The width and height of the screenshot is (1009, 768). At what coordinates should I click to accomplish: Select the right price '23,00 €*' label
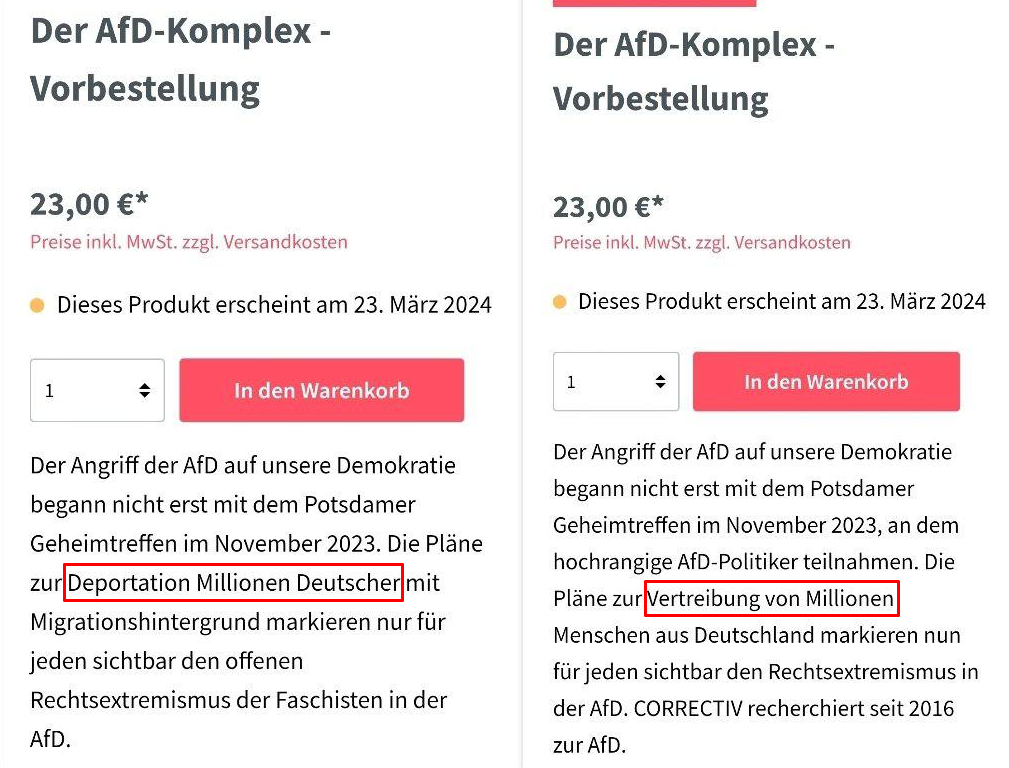pos(607,204)
